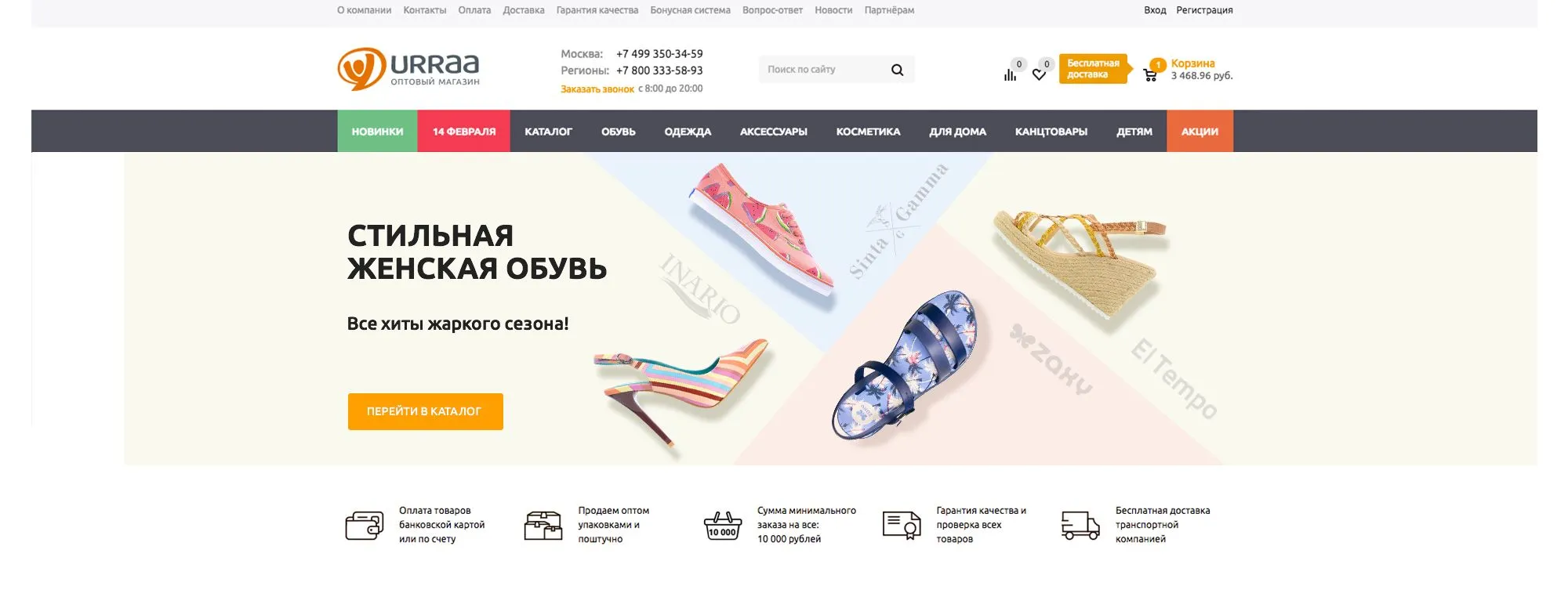Click the URRAA logo
This screenshot has width=1568, height=604.
coord(408,69)
